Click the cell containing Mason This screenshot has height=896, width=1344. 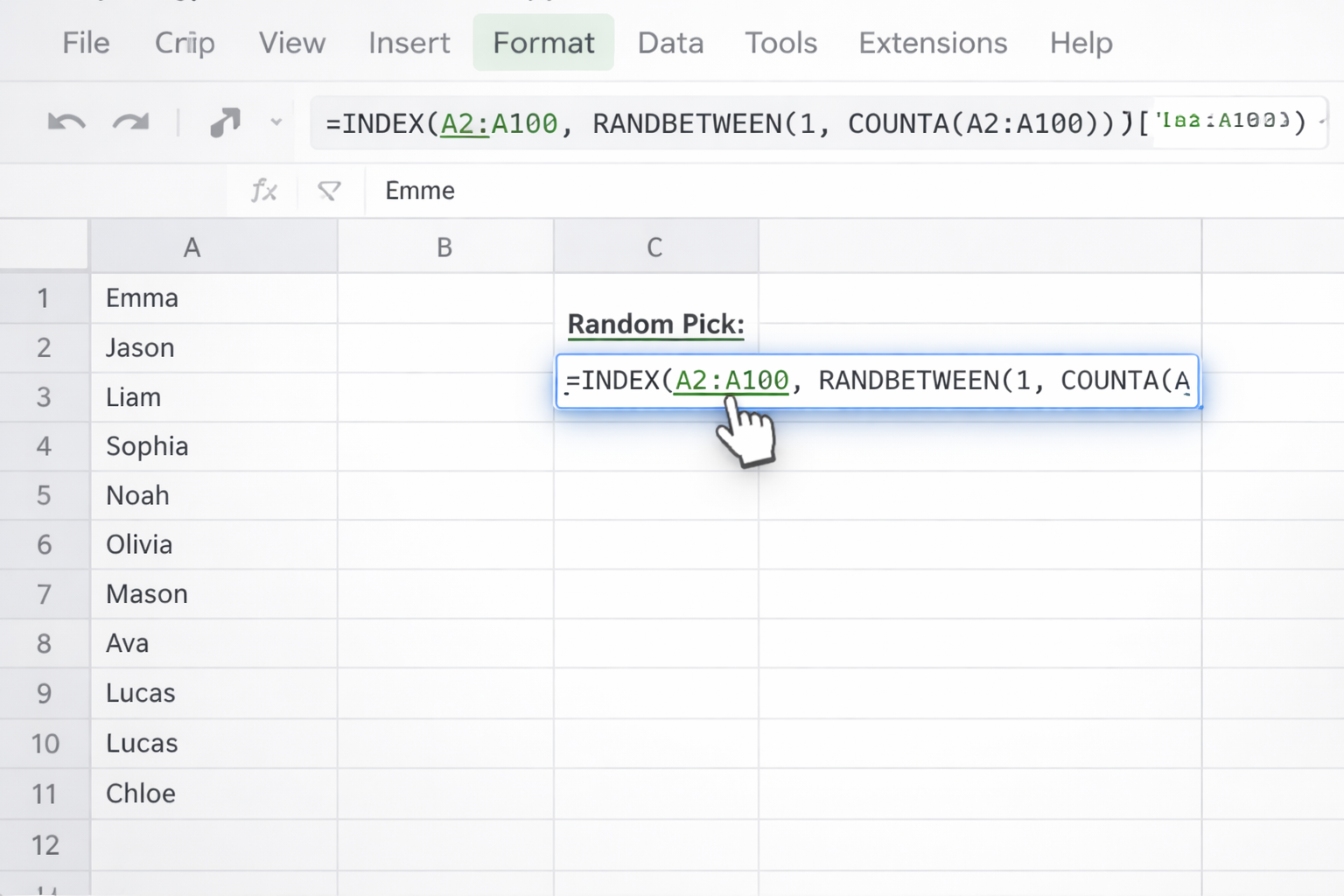coord(213,594)
